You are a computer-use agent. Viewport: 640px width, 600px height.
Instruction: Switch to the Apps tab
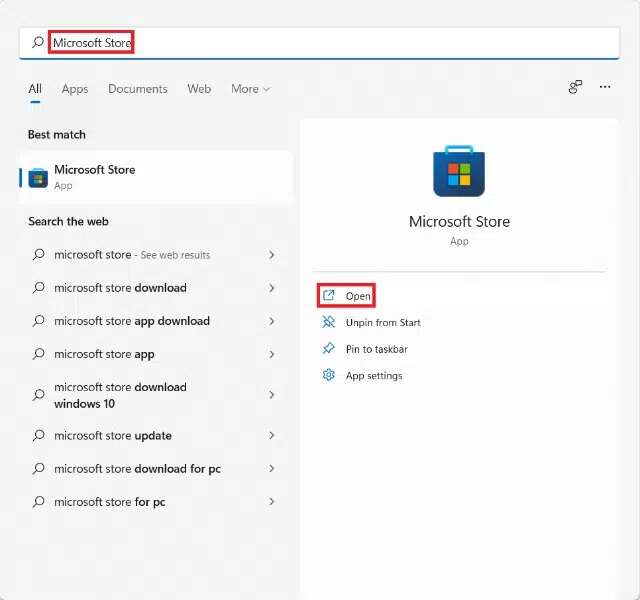coord(75,89)
